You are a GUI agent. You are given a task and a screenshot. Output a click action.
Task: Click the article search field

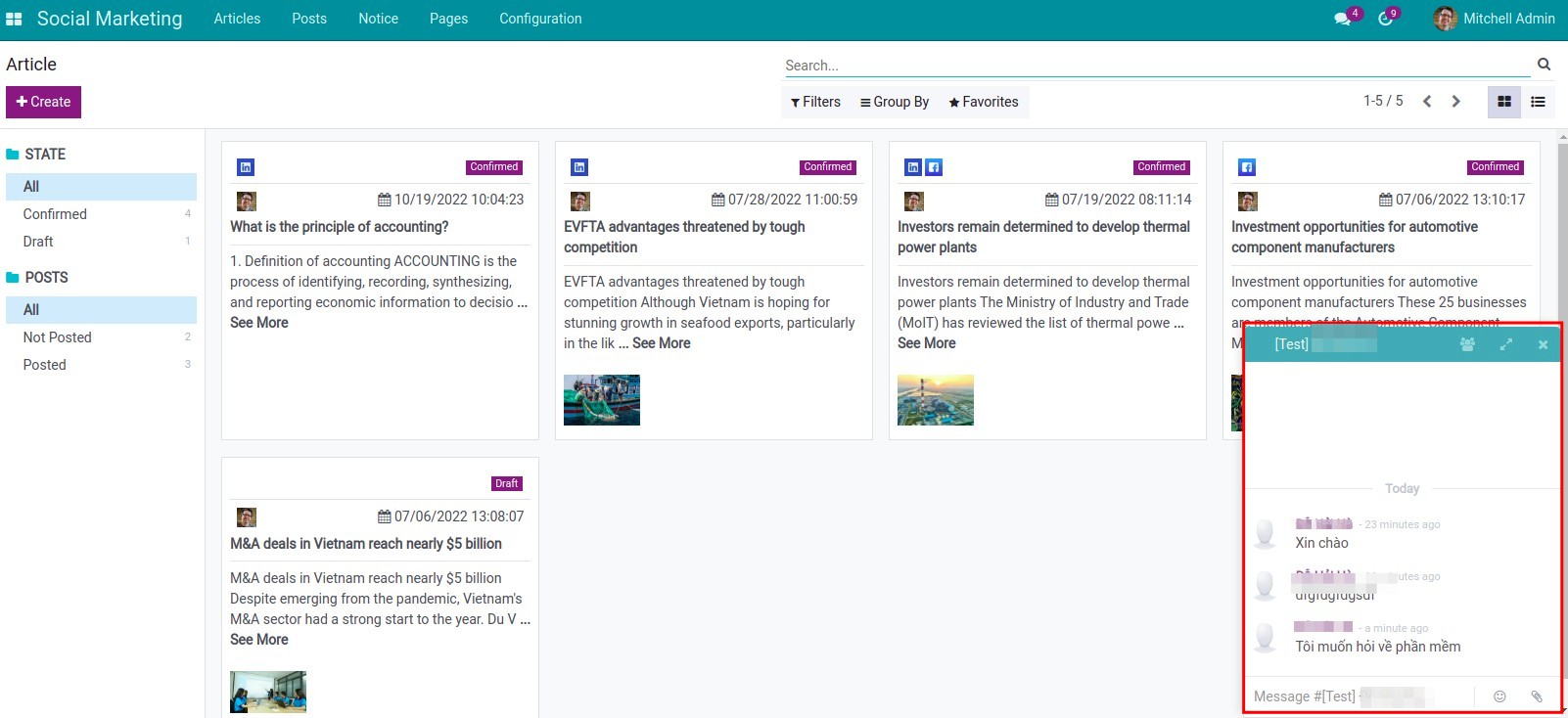pos(1157,66)
